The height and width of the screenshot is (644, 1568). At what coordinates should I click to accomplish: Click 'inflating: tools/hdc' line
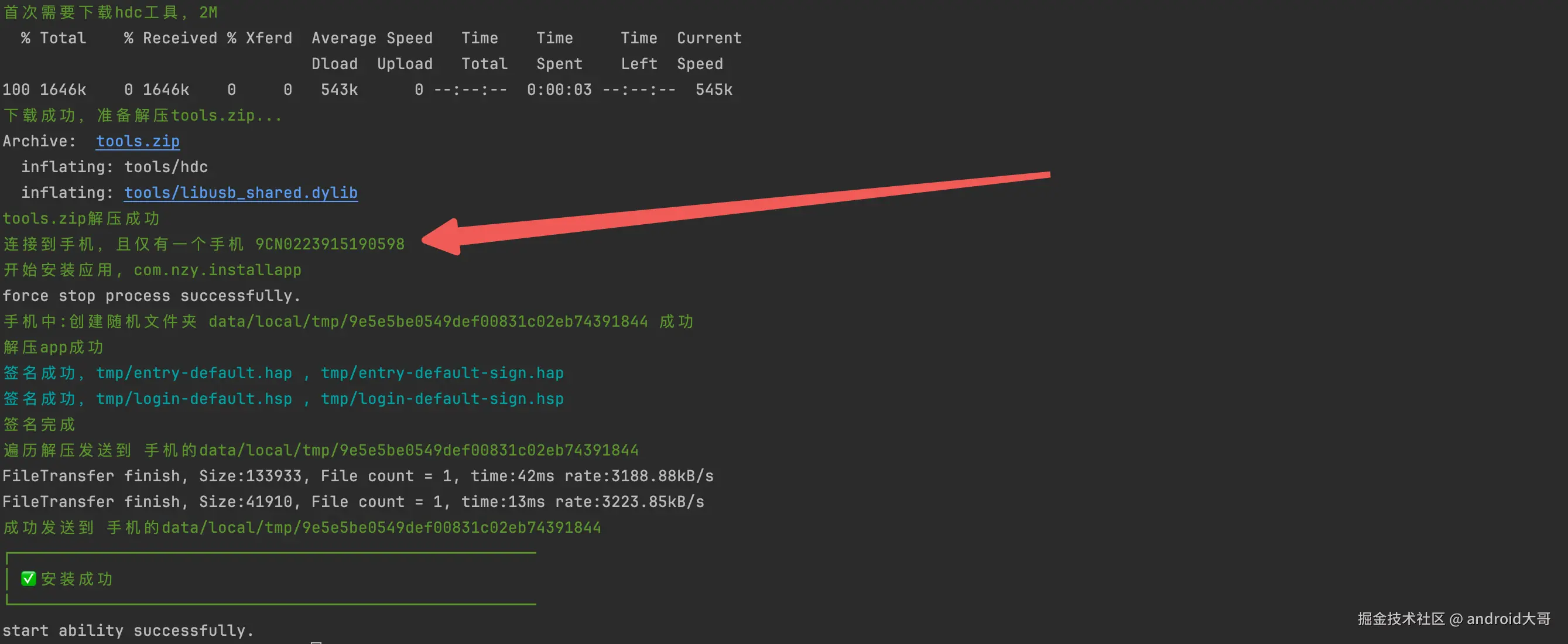click(x=114, y=167)
